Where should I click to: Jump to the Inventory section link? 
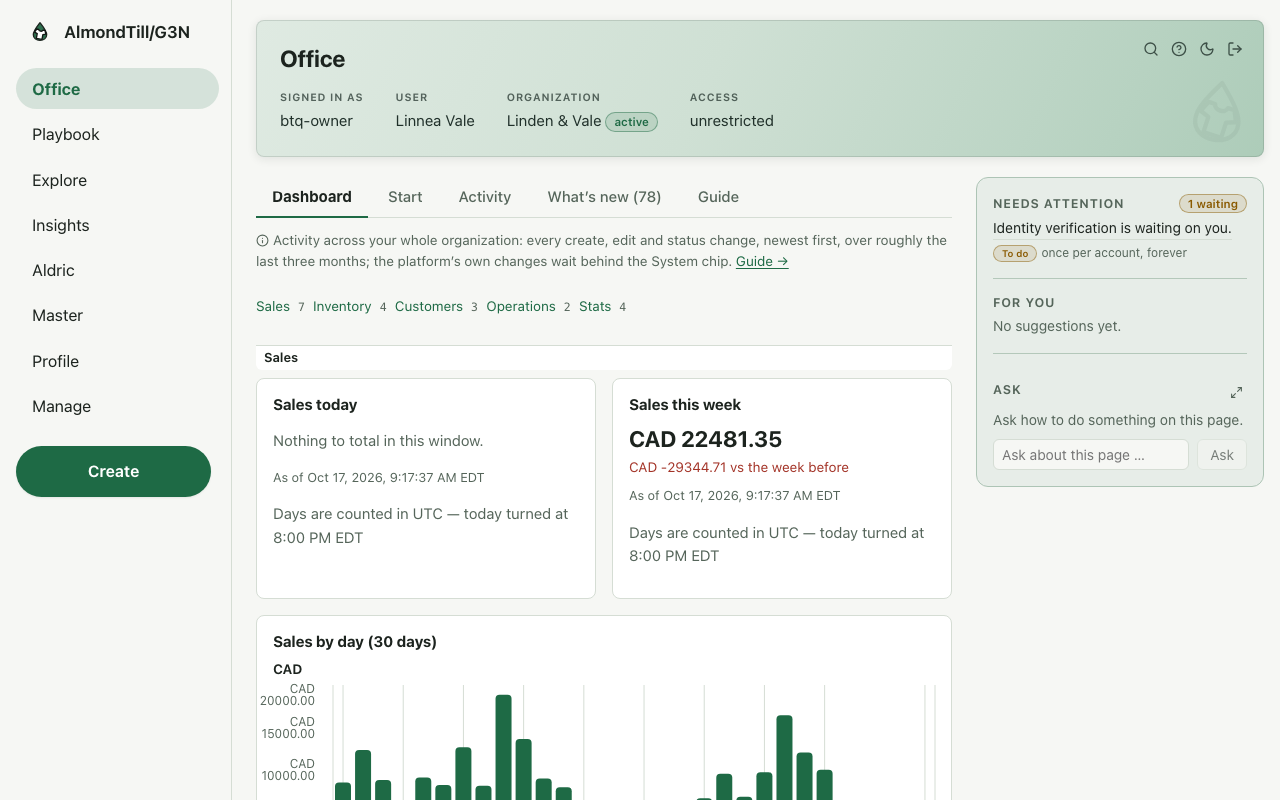click(342, 307)
